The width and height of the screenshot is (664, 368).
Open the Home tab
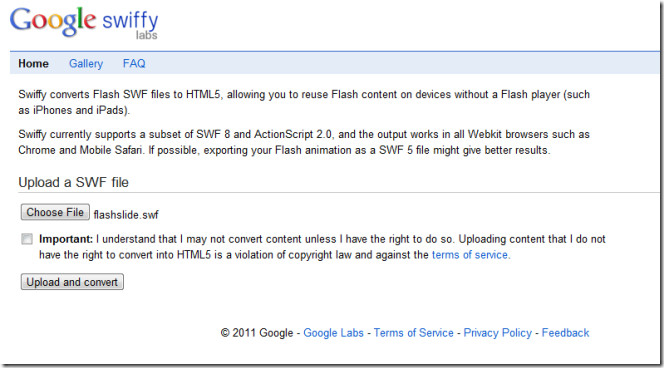(33, 64)
